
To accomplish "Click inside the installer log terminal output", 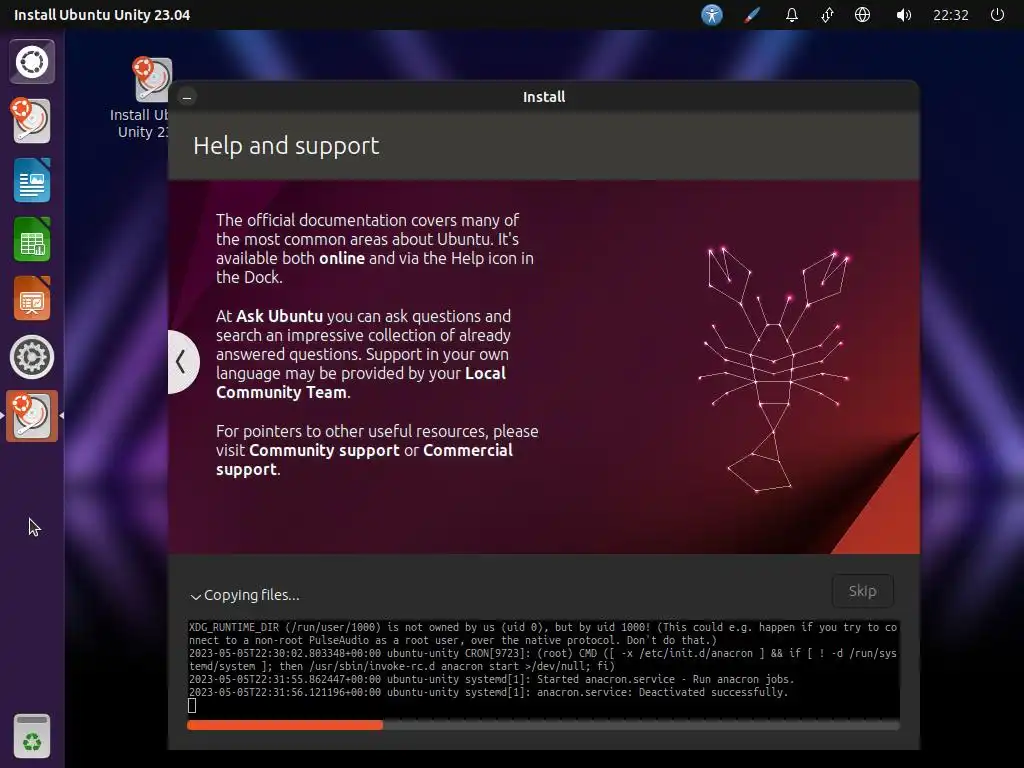I will click(543, 669).
